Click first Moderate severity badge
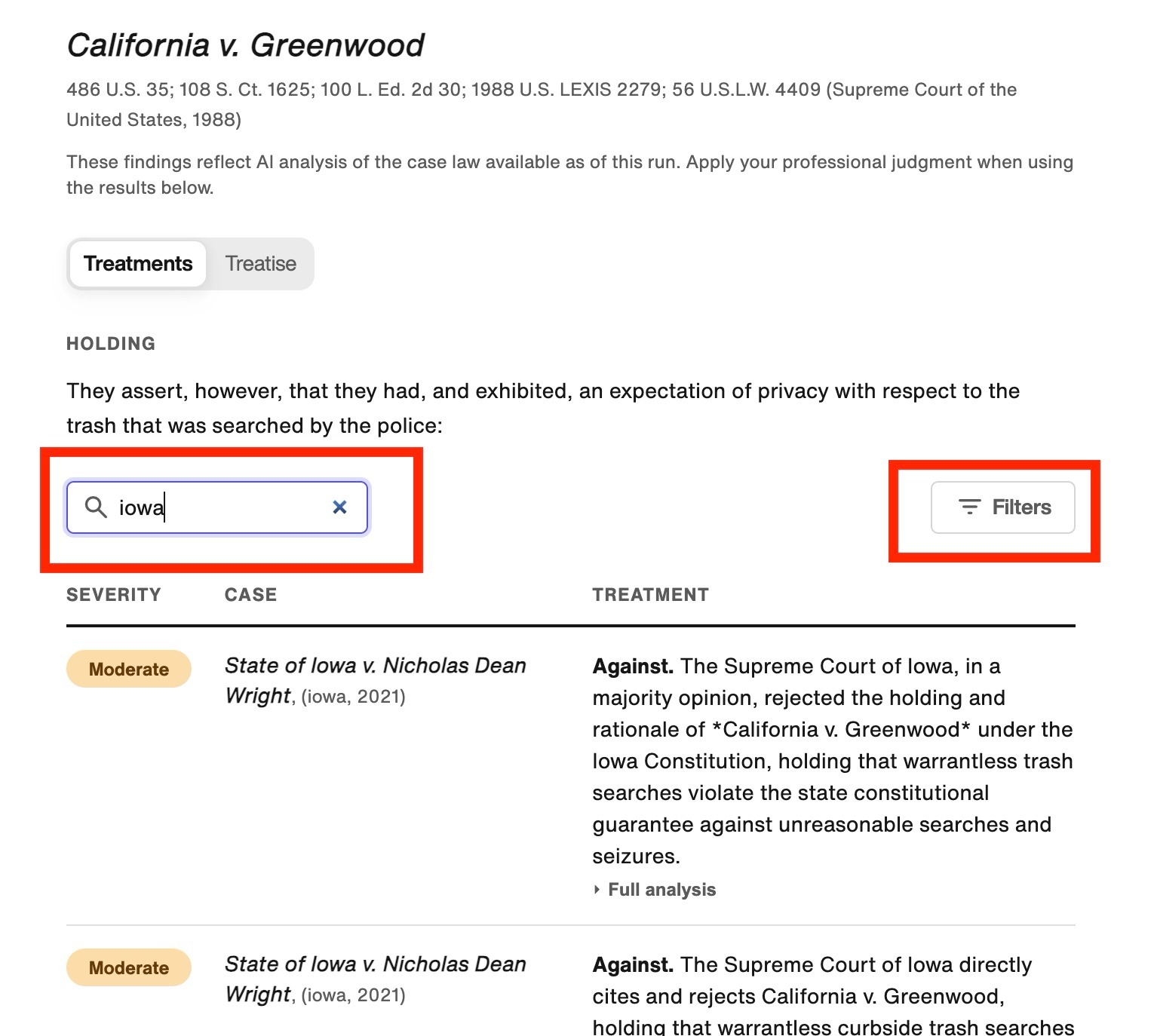Image resolution: width=1154 pixels, height=1036 pixels. click(x=129, y=669)
